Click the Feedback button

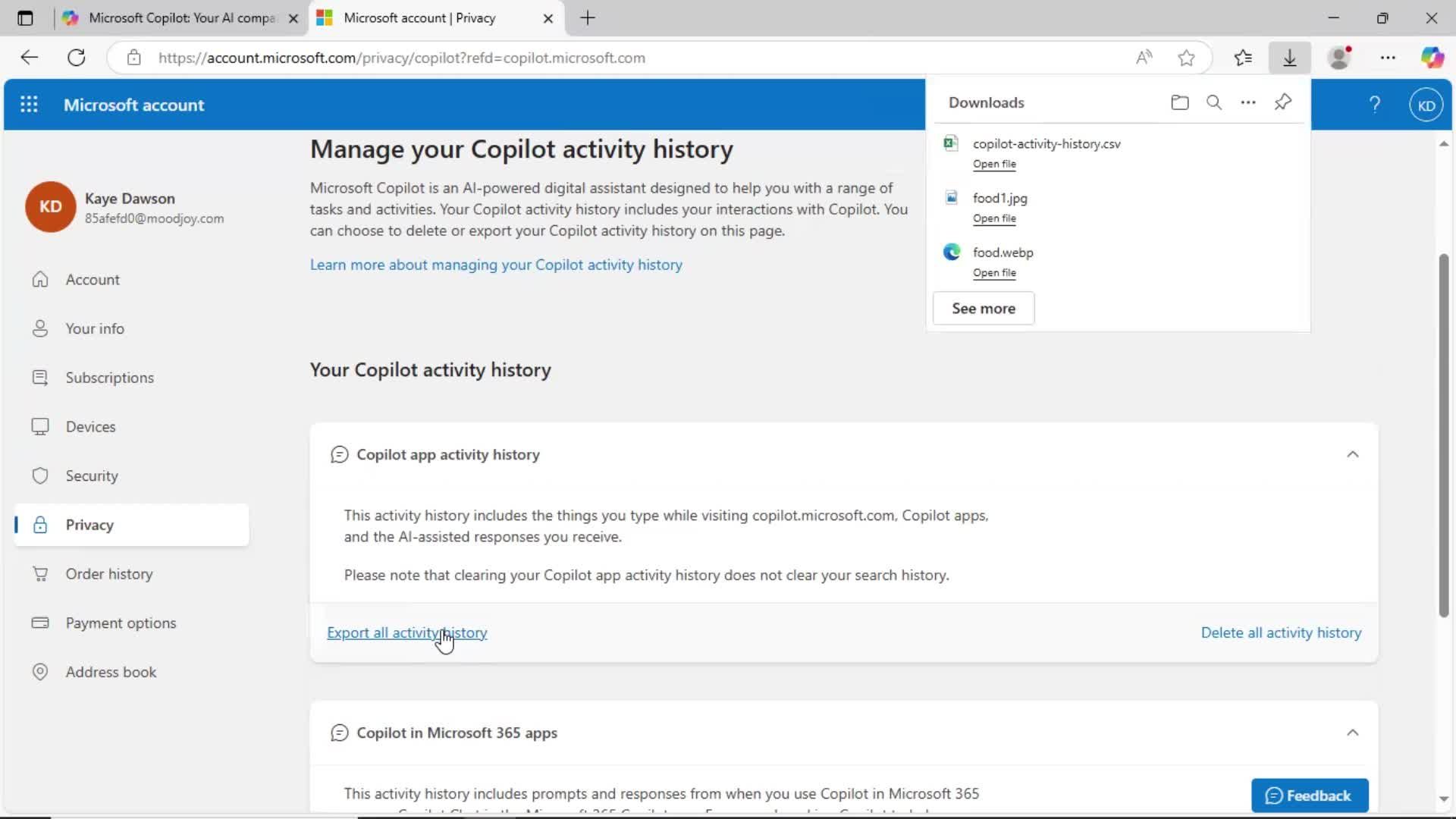coord(1310,795)
